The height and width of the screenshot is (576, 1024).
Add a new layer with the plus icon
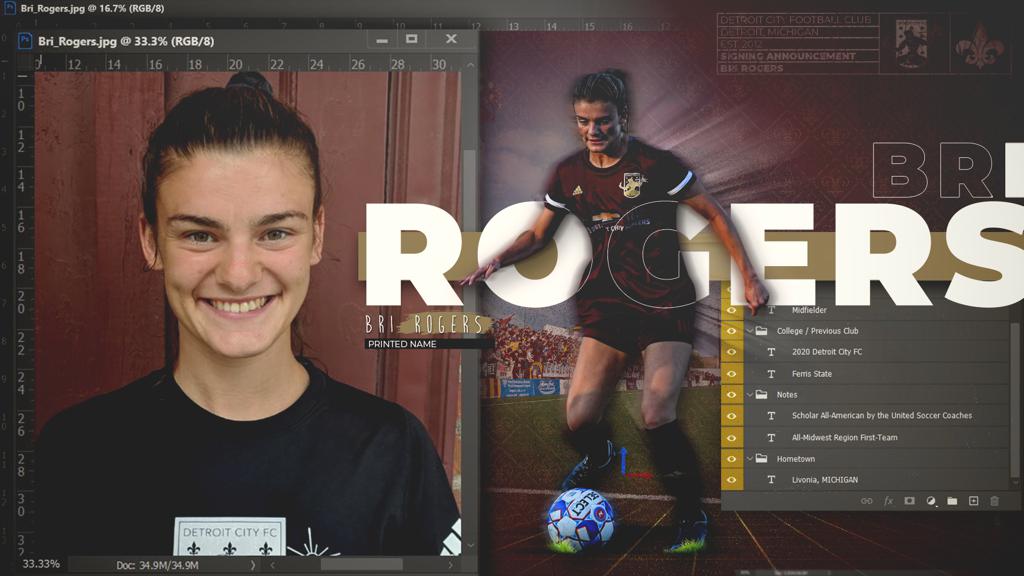(973, 501)
